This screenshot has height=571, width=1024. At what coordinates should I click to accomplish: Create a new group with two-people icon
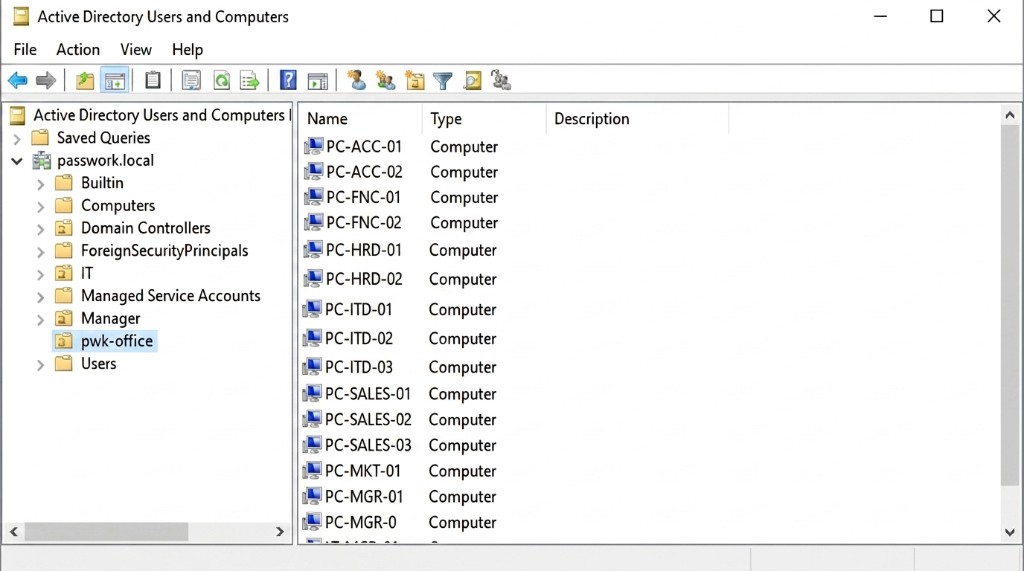385,80
